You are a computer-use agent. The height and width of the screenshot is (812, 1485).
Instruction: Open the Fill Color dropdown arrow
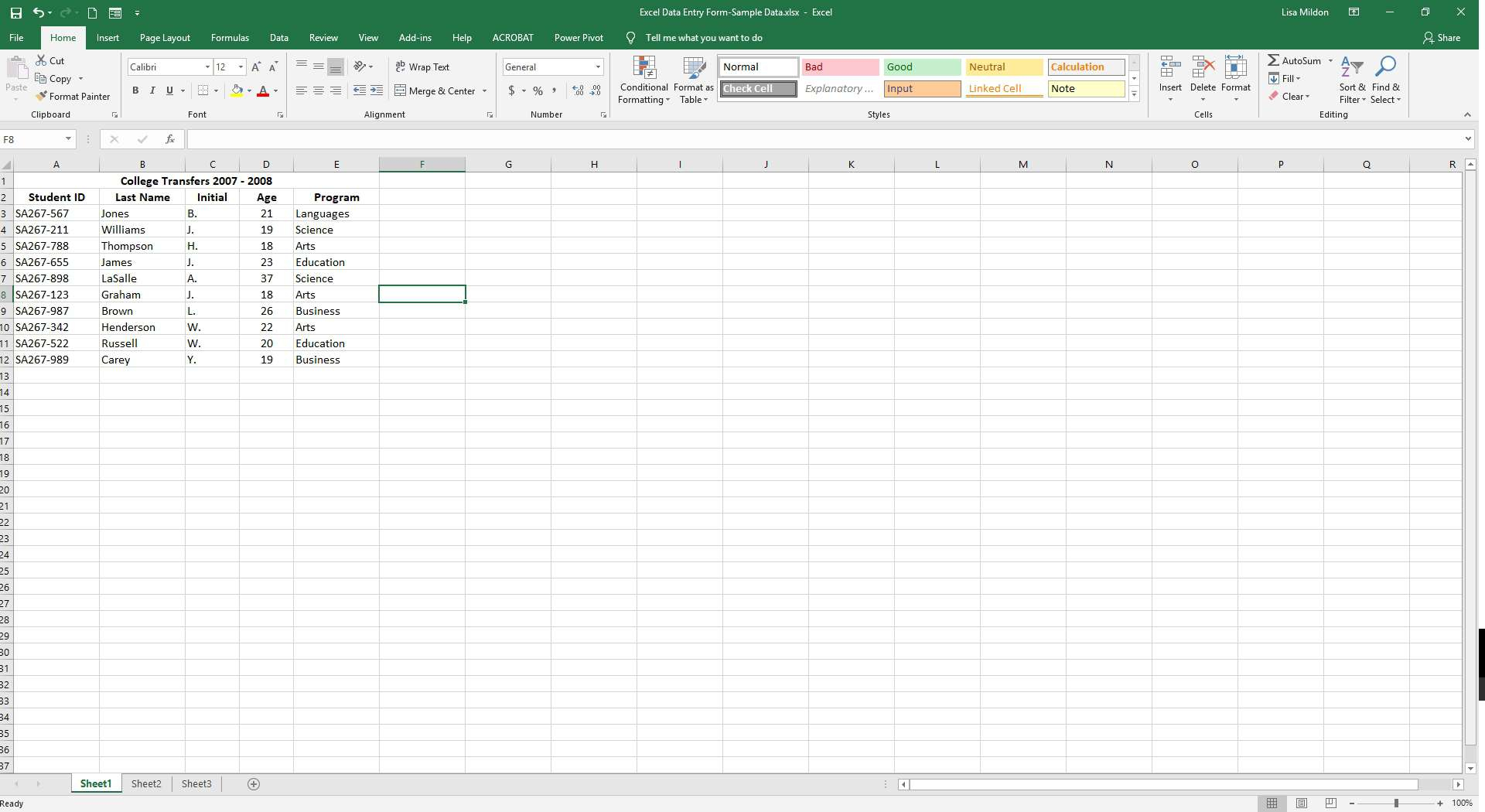[x=249, y=90]
